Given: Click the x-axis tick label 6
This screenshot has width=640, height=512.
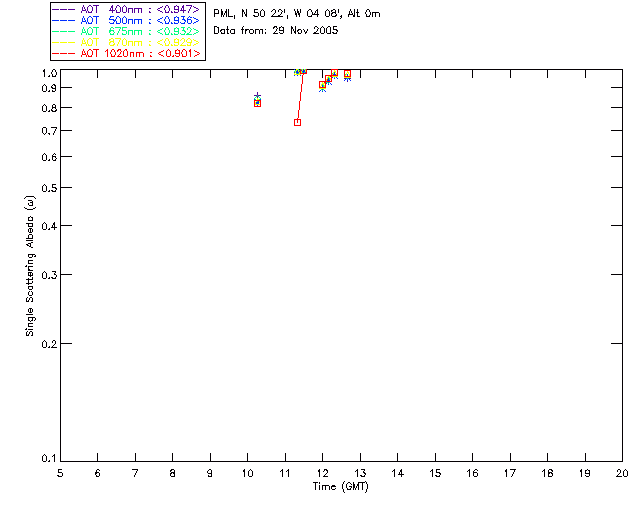Looking at the screenshot, I should tap(98, 473).
